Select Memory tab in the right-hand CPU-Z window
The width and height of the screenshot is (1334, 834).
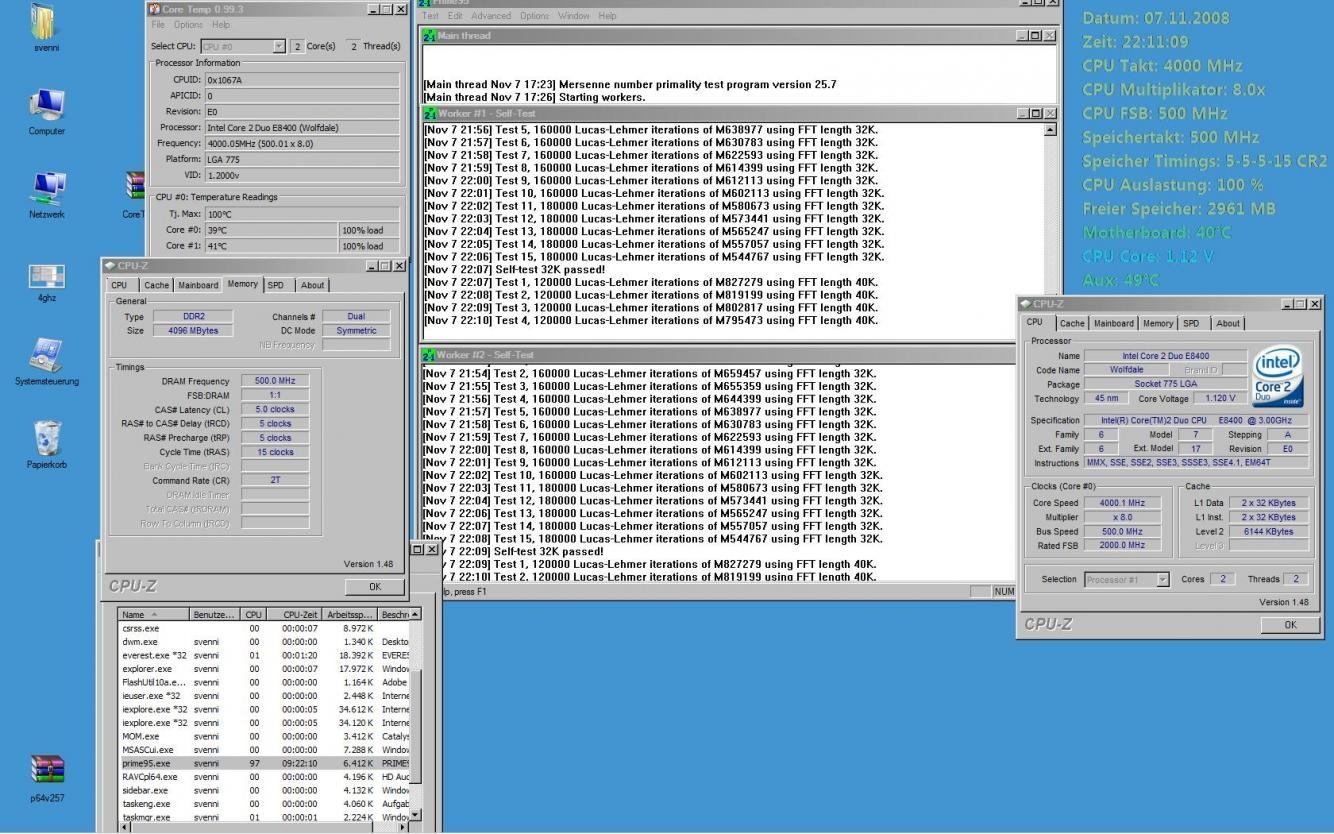(1158, 323)
